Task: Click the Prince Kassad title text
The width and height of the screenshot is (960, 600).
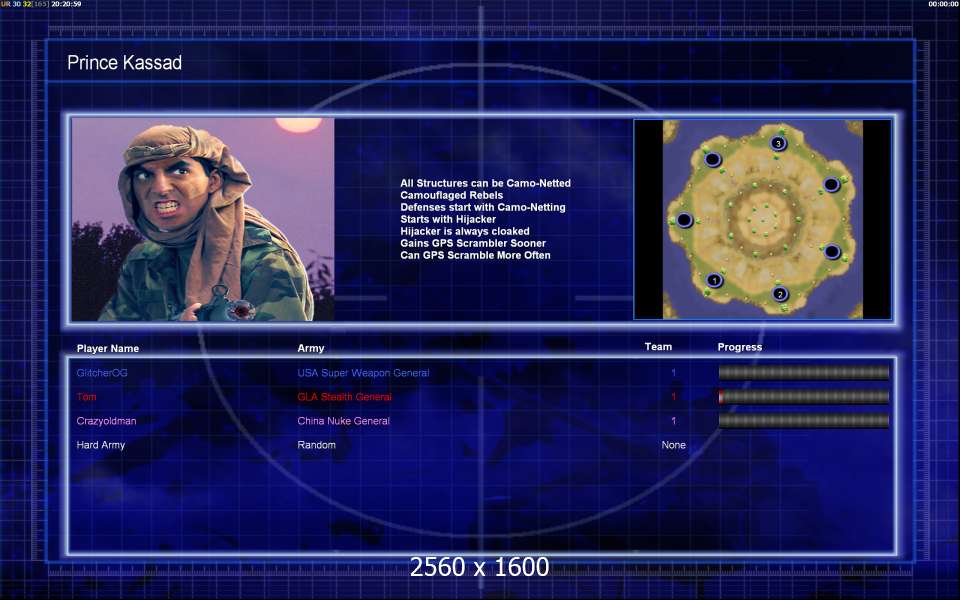Action: [124, 62]
